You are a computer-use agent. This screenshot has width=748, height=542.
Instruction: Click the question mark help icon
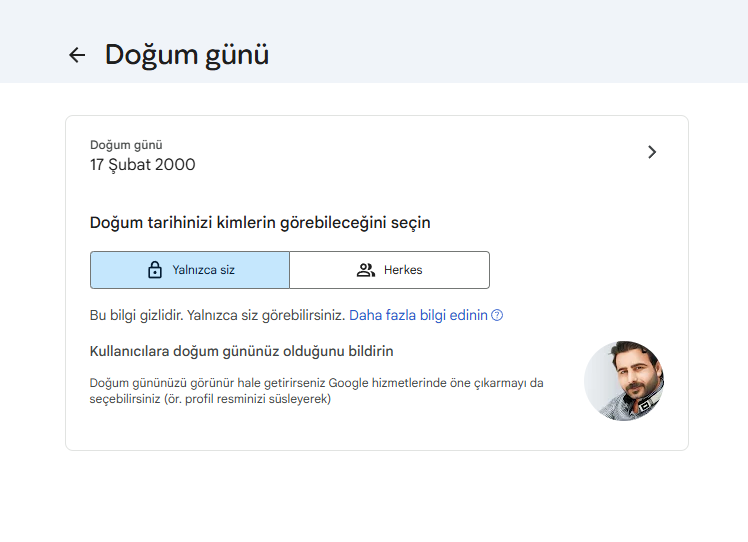click(x=497, y=315)
